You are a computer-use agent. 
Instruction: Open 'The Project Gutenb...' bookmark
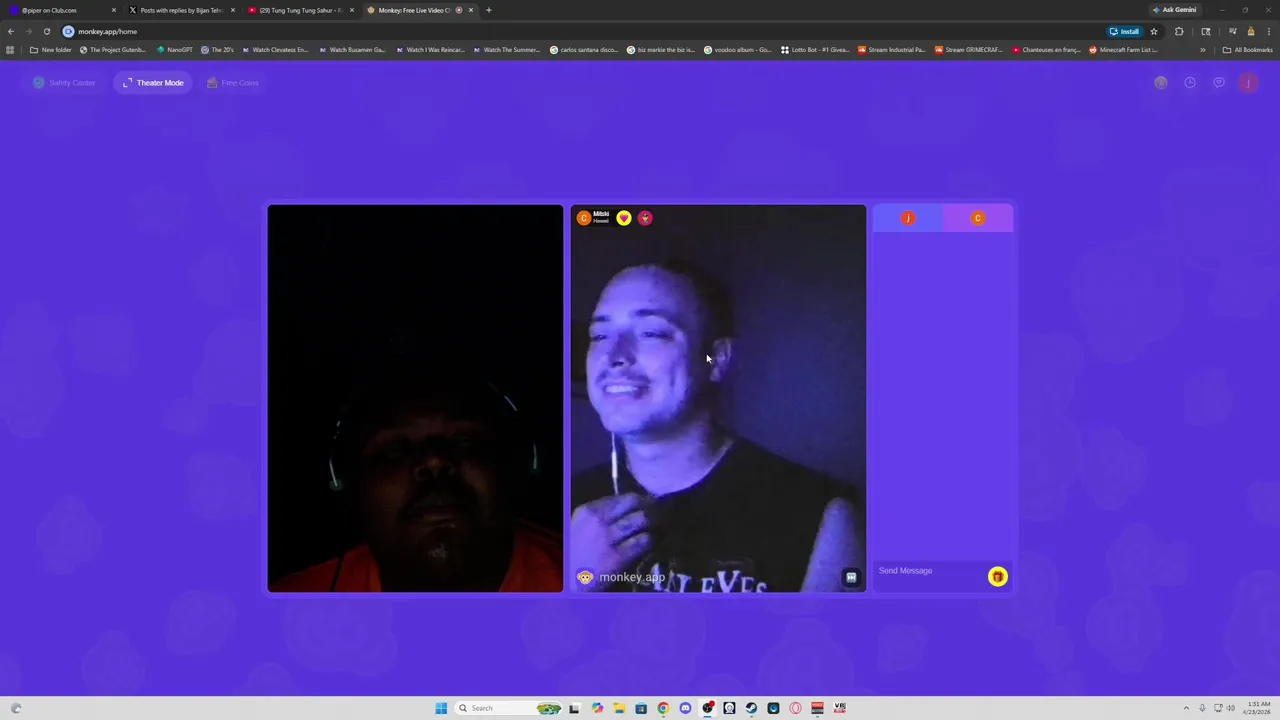pos(113,50)
